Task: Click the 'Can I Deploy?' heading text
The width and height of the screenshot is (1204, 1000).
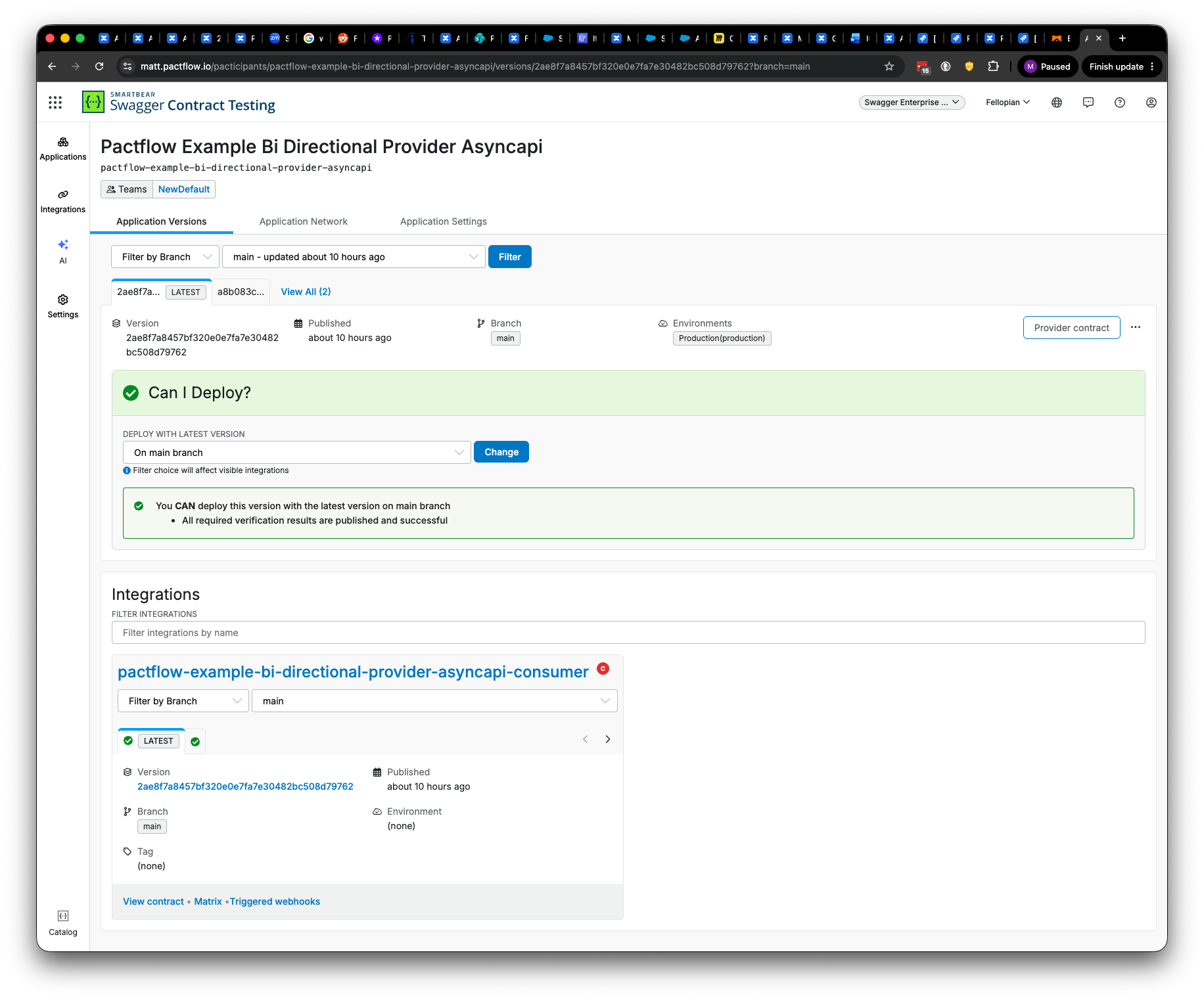Action: coord(200,393)
